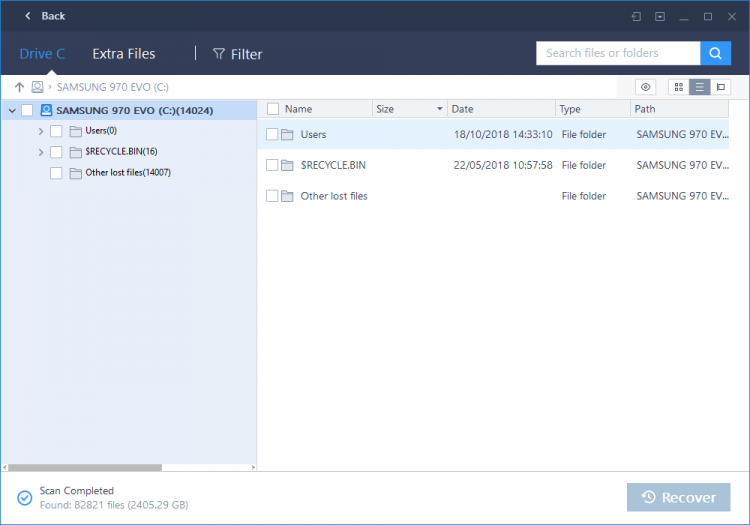This screenshot has width=750, height=525.
Task: Switch to large icons grid view
Action: (678, 87)
